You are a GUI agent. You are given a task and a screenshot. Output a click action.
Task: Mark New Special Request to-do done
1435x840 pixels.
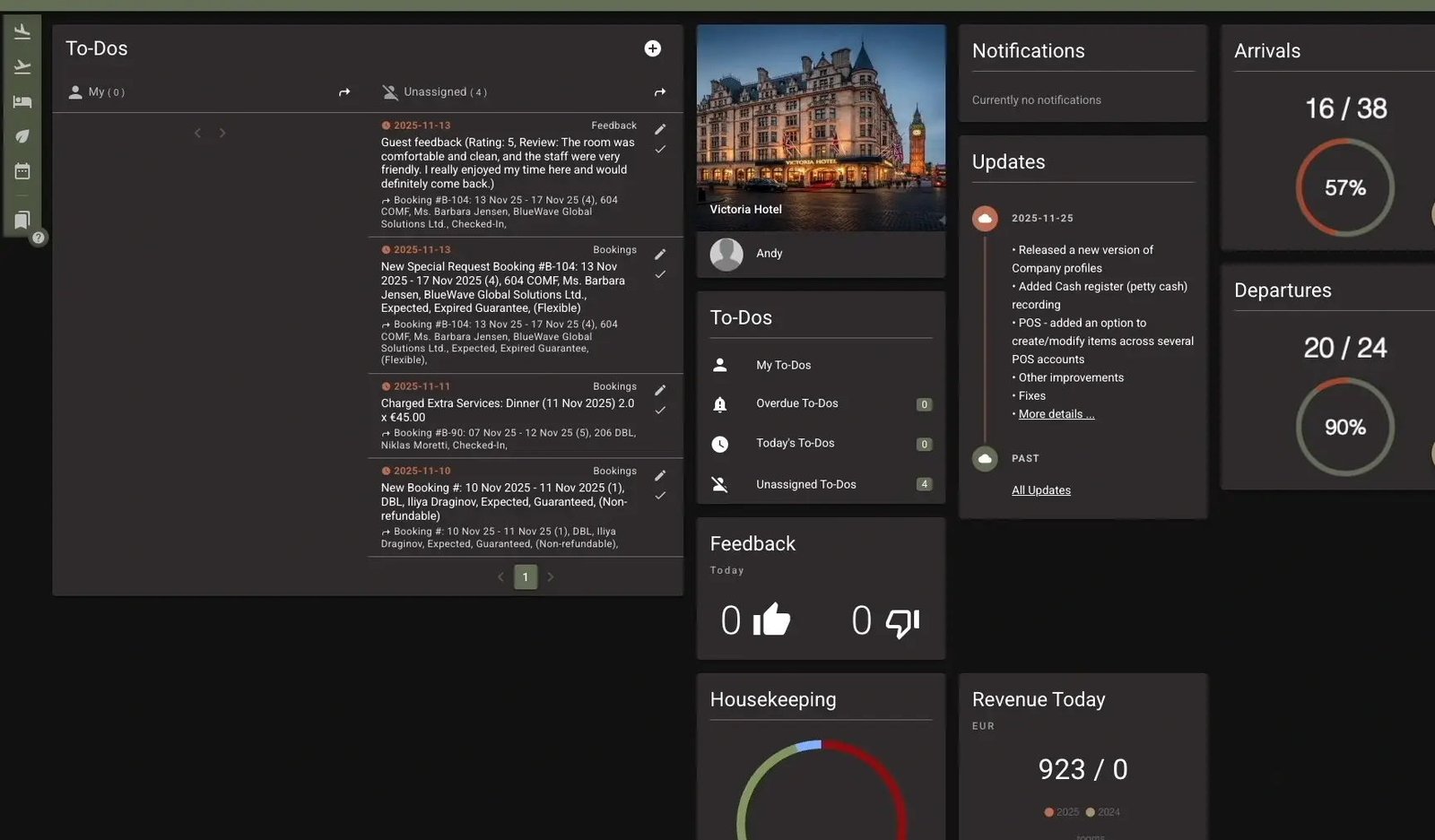point(660,274)
